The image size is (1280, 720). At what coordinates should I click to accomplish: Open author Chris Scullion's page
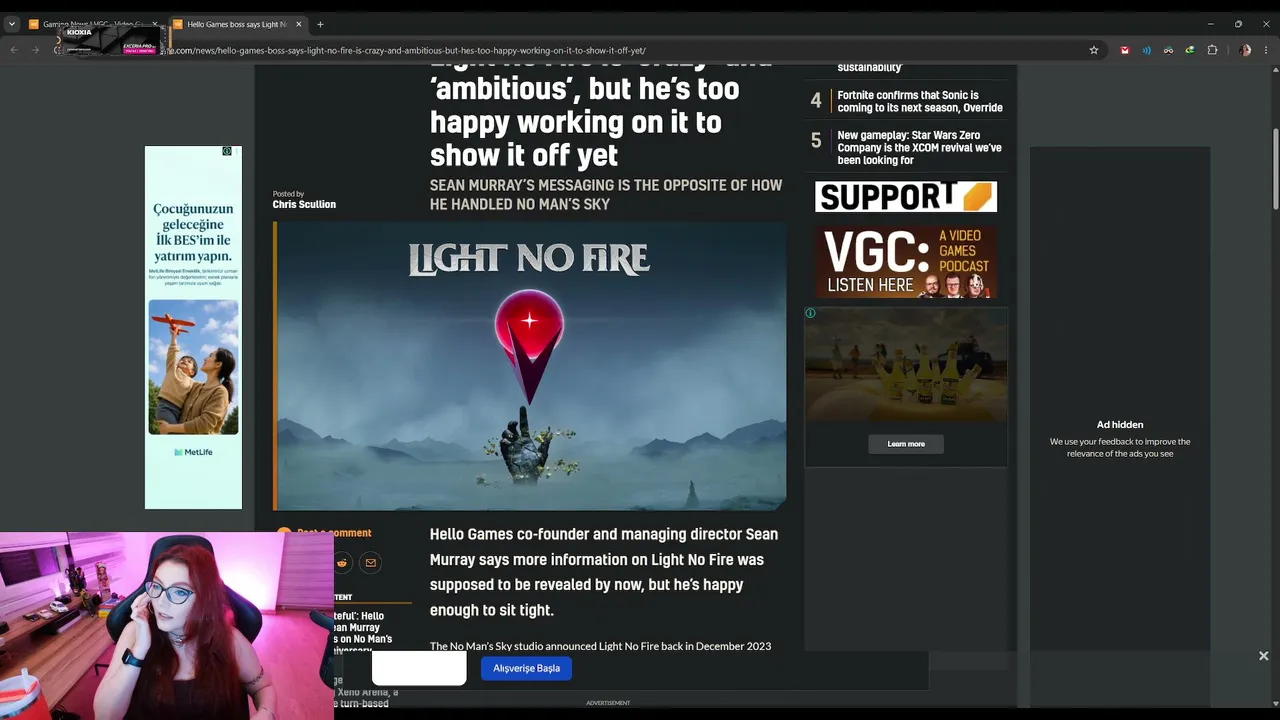pos(304,204)
